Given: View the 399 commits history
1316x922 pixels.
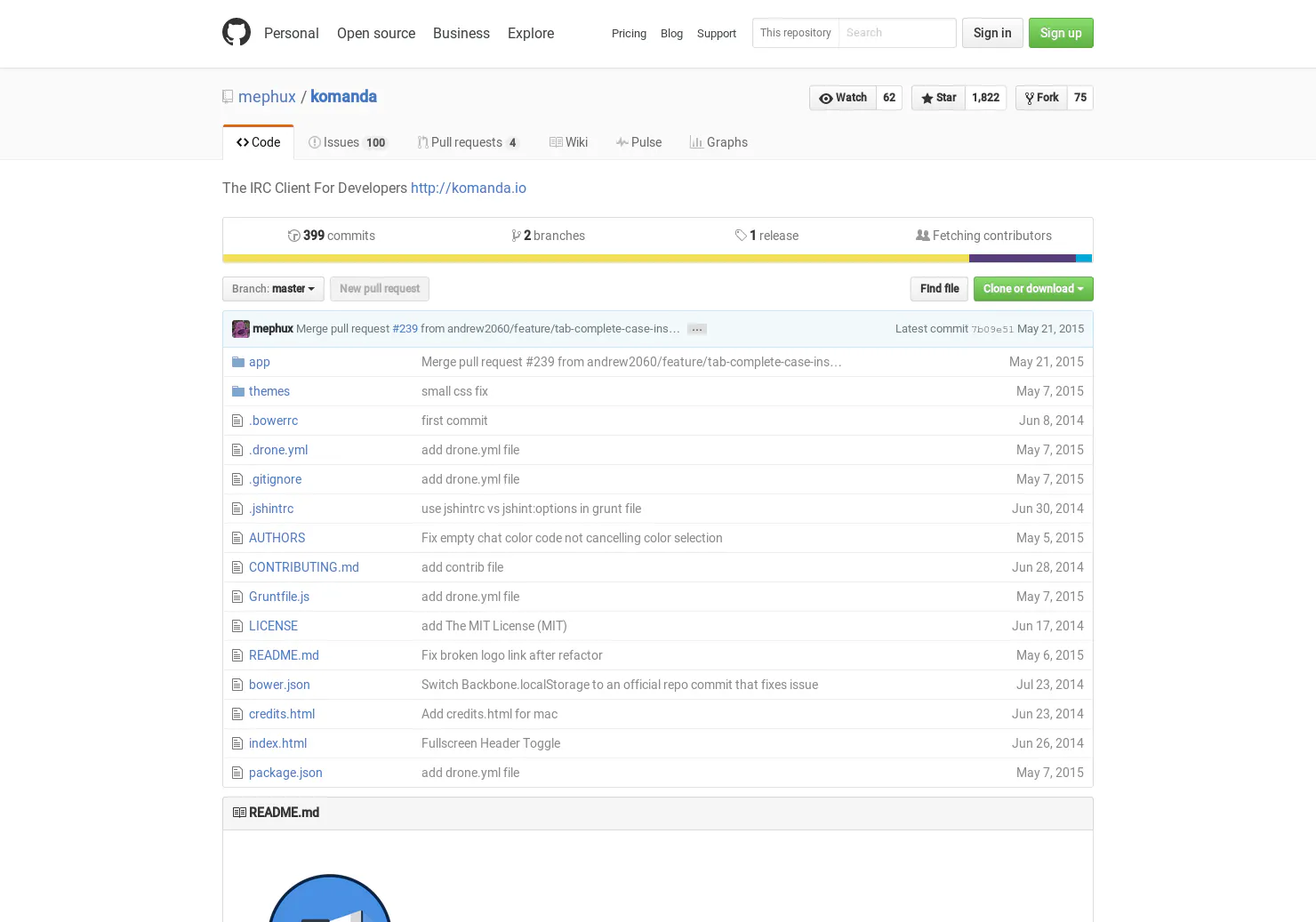Looking at the screenshot, I should (332, 236).
